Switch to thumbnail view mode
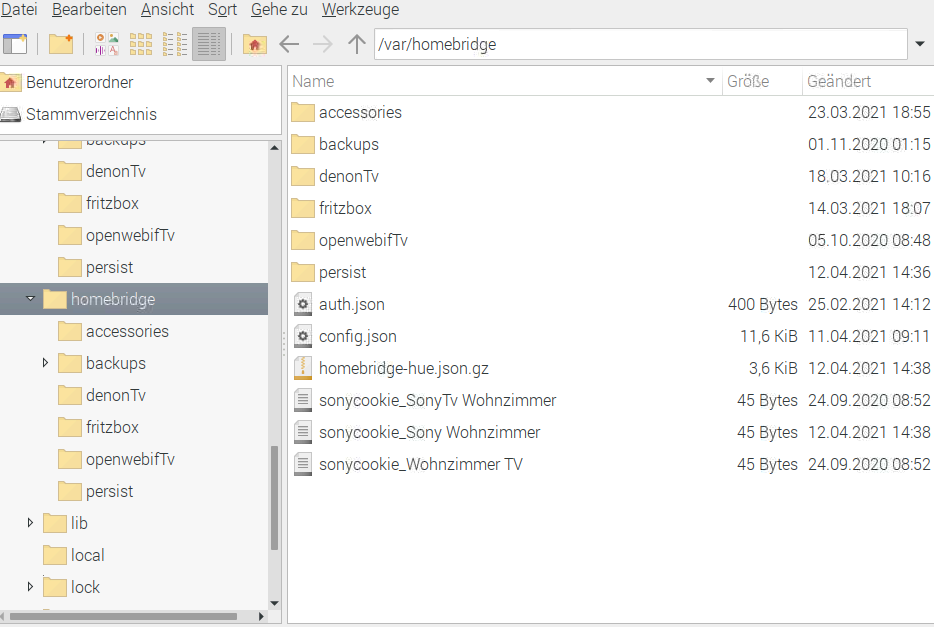934x627 pixels. tap(141, 44)
